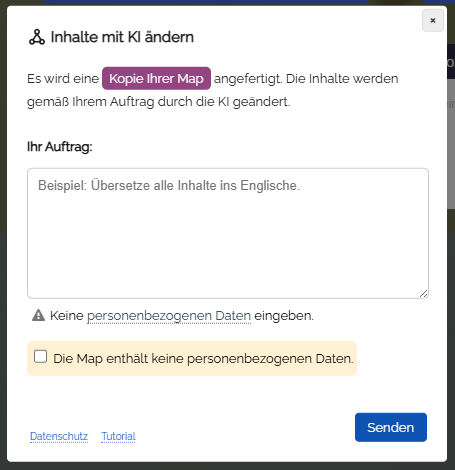Click the warning triangle icon

tap(38, 315)
